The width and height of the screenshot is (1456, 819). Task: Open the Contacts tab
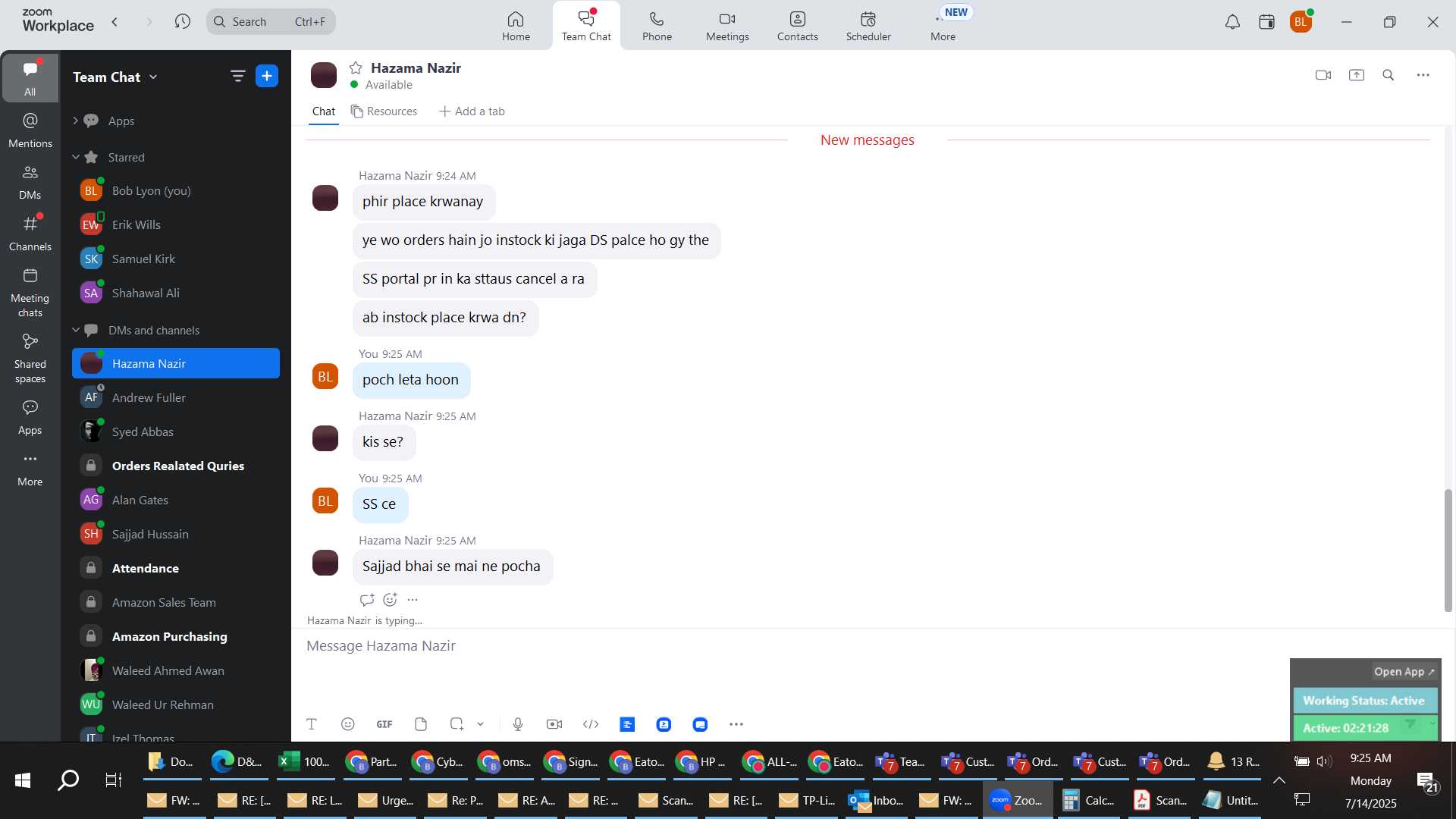(797, 26)
